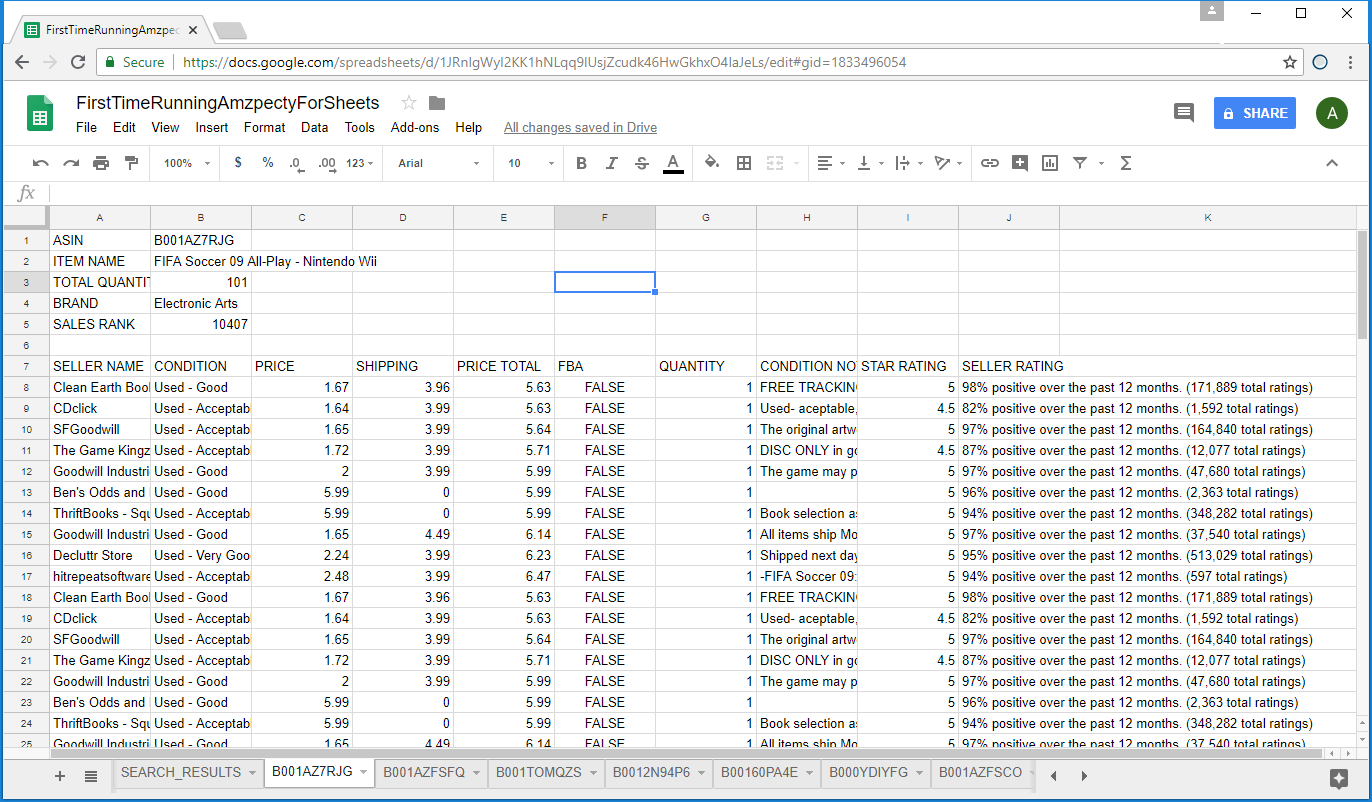Open the fill color picker
The width and height of the screenshot is (1372, 802).
pos(712,163)
